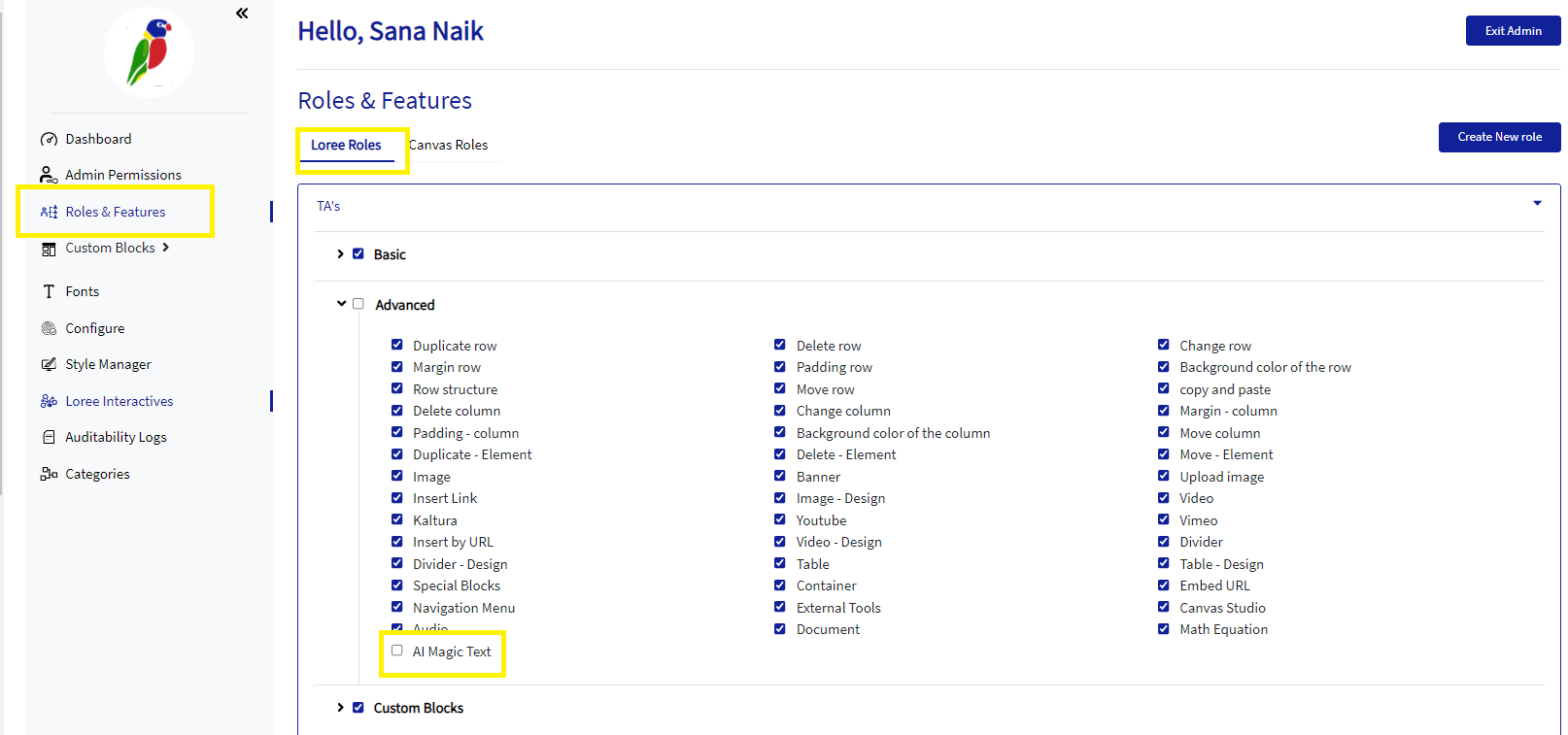
Task: Open the Categories page
Action: (97, 474)
